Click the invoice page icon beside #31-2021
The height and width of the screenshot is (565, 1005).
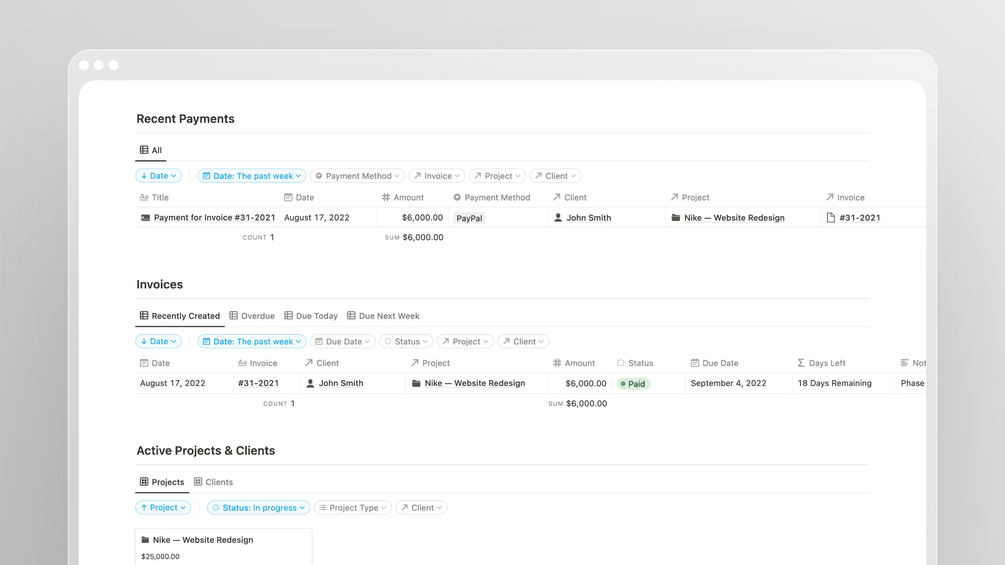point(831,217)
